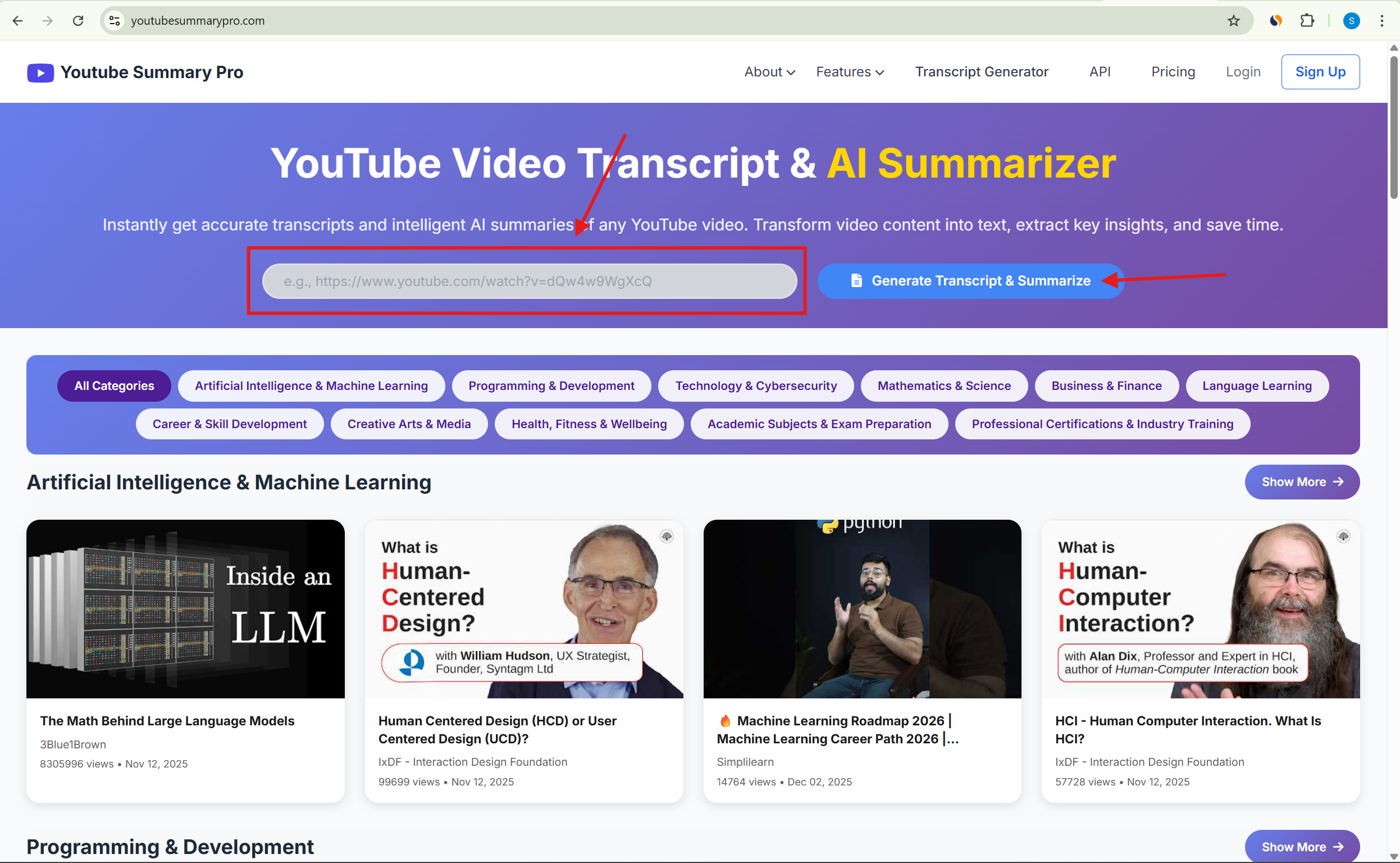Open site information icon in the address bar
The width and height of the screenshot is (1400, 863).
[114, 21]
